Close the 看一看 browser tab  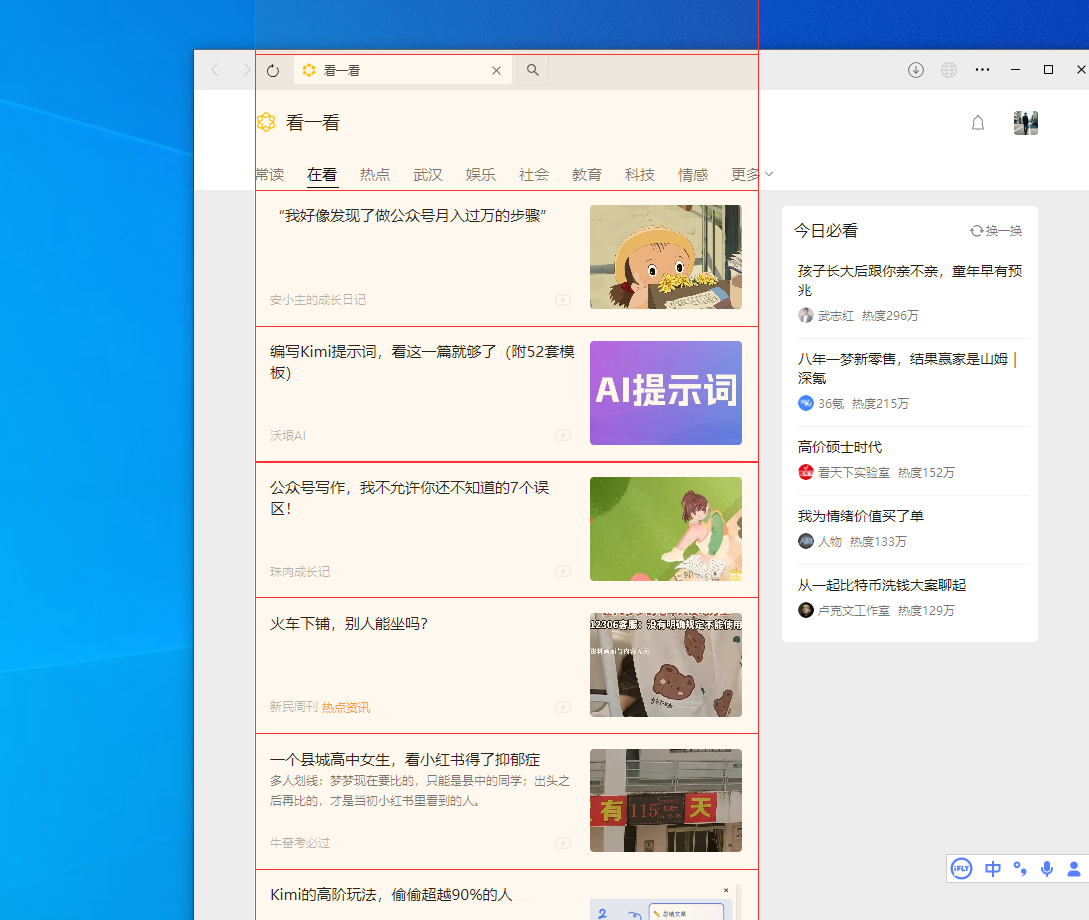[x=496, y=71]
